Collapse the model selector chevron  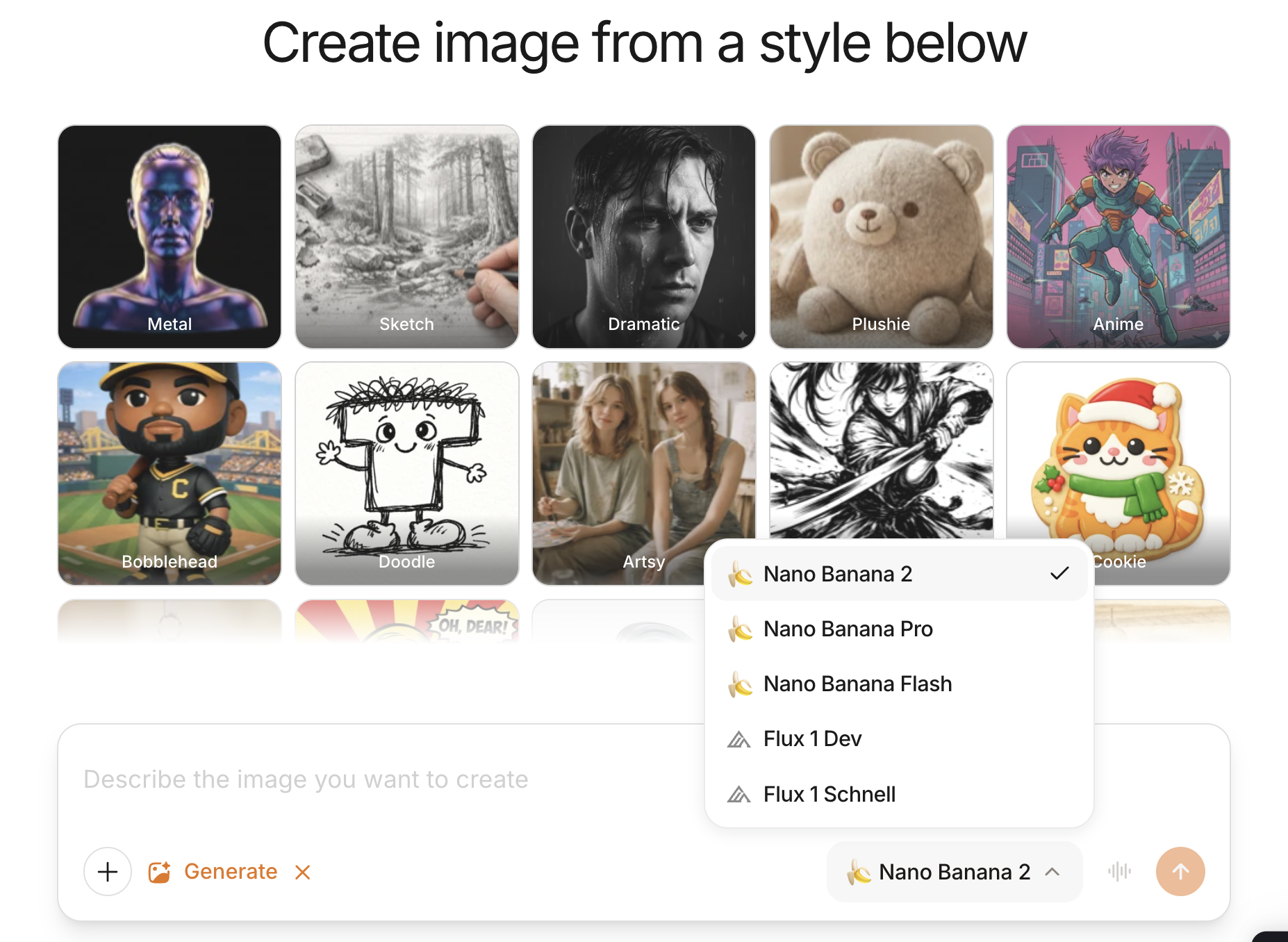(1052, 872)
